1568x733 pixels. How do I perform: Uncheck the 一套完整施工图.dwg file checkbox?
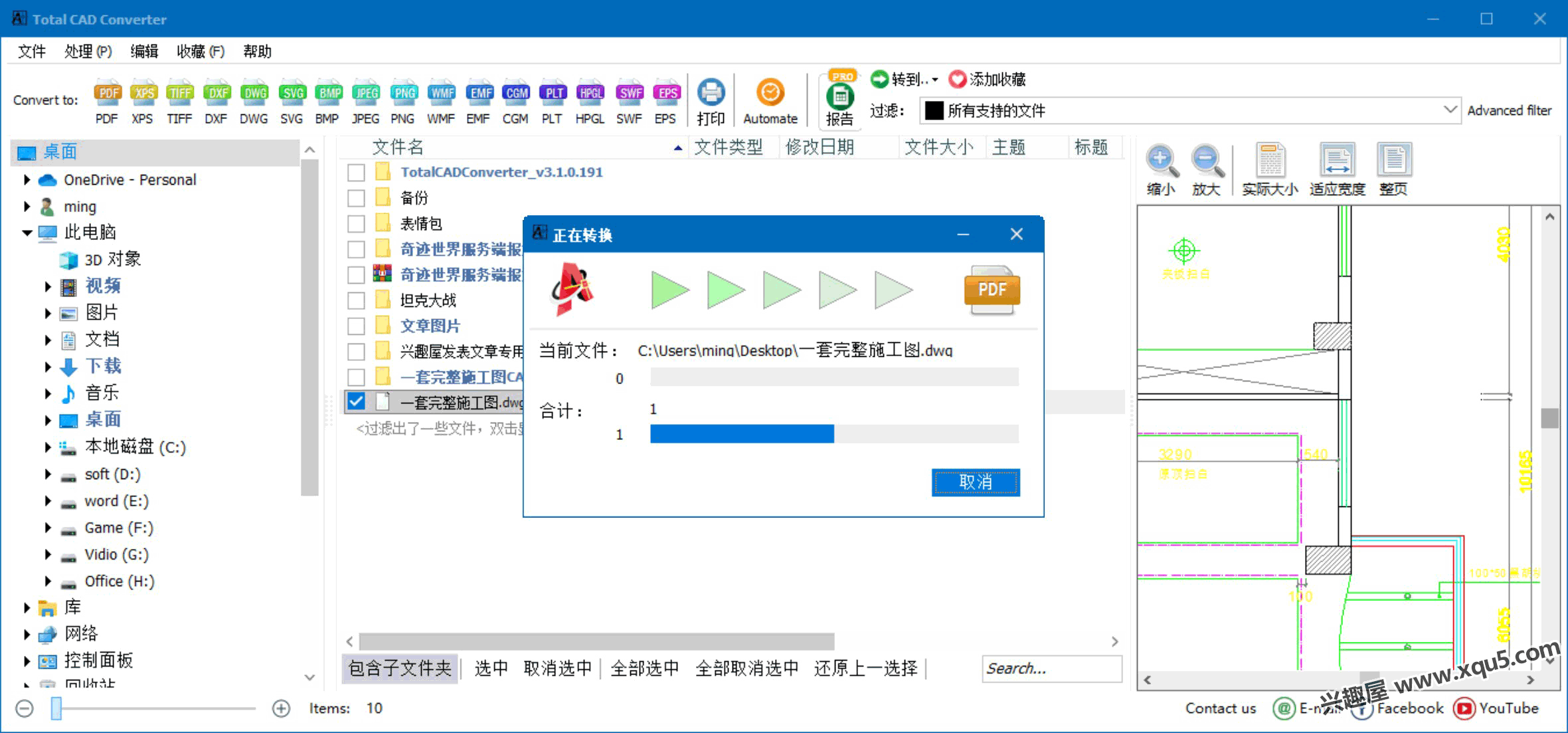click(356, 402)
